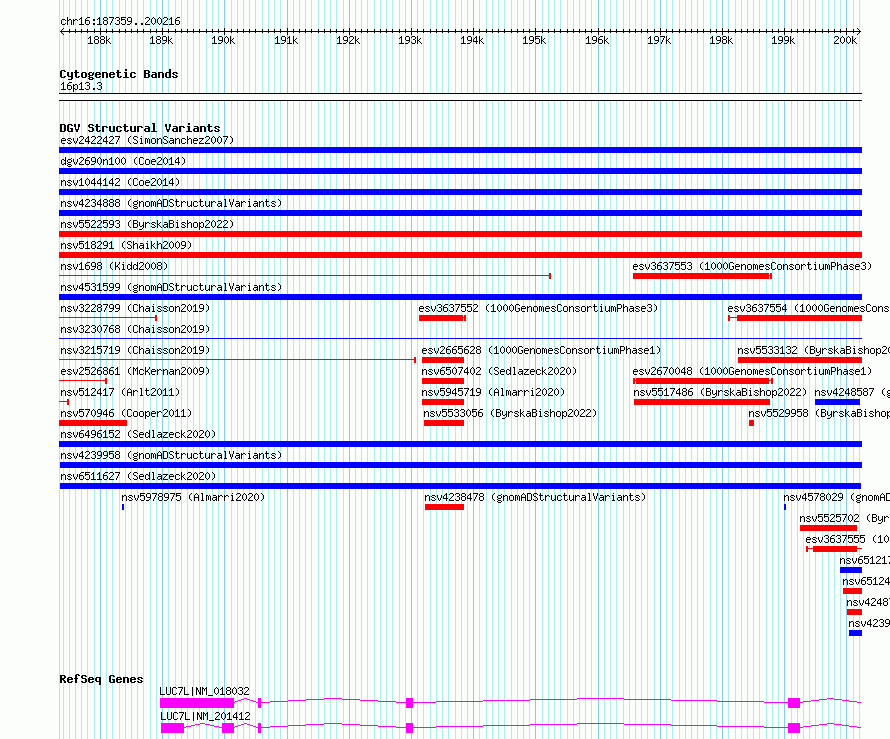Click nsv4238478 (gnomADStructuralVariants) label

[x=535, y=497]
